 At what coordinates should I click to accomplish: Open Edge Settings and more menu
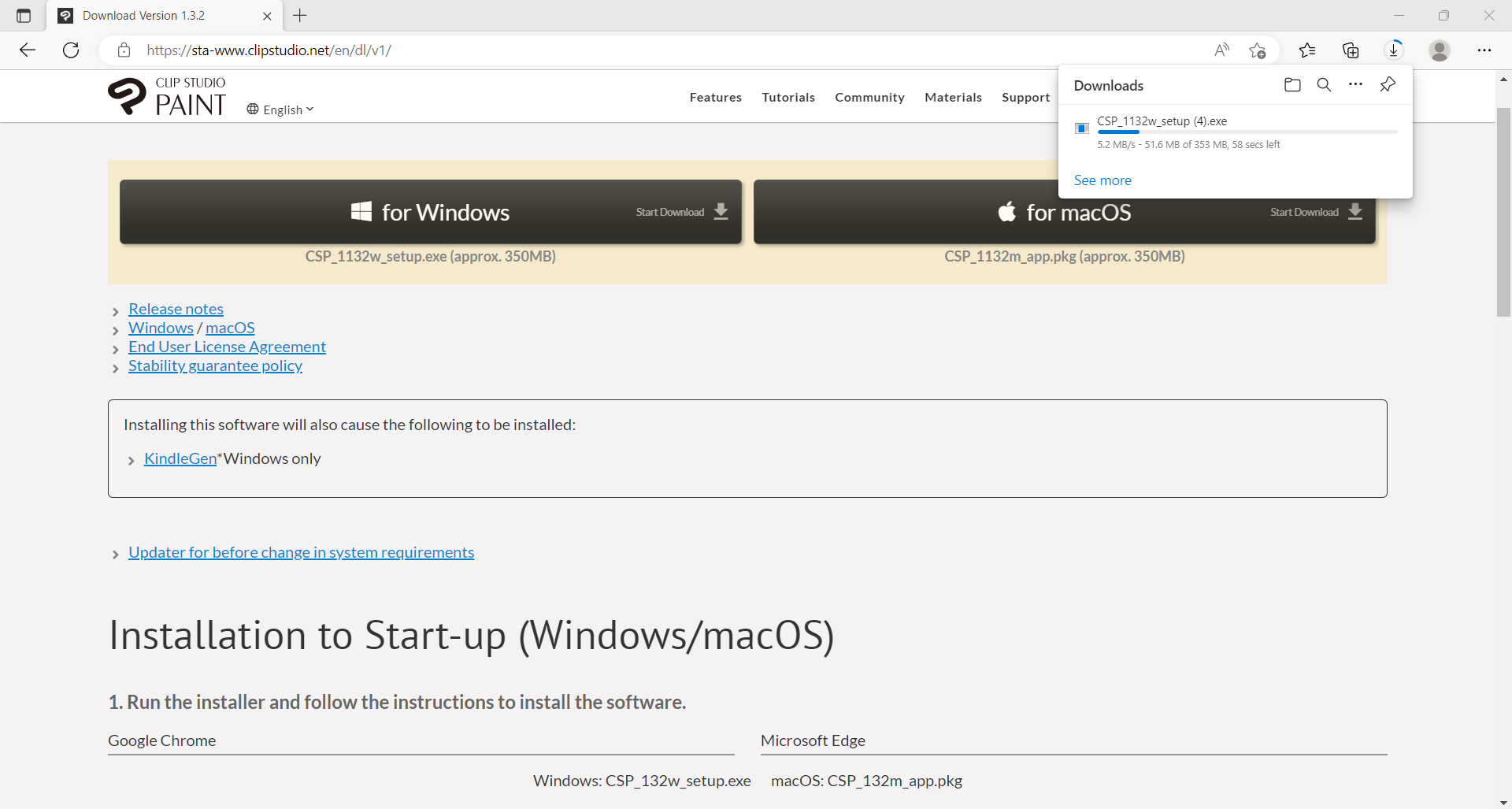click(x=1484, y=50)
